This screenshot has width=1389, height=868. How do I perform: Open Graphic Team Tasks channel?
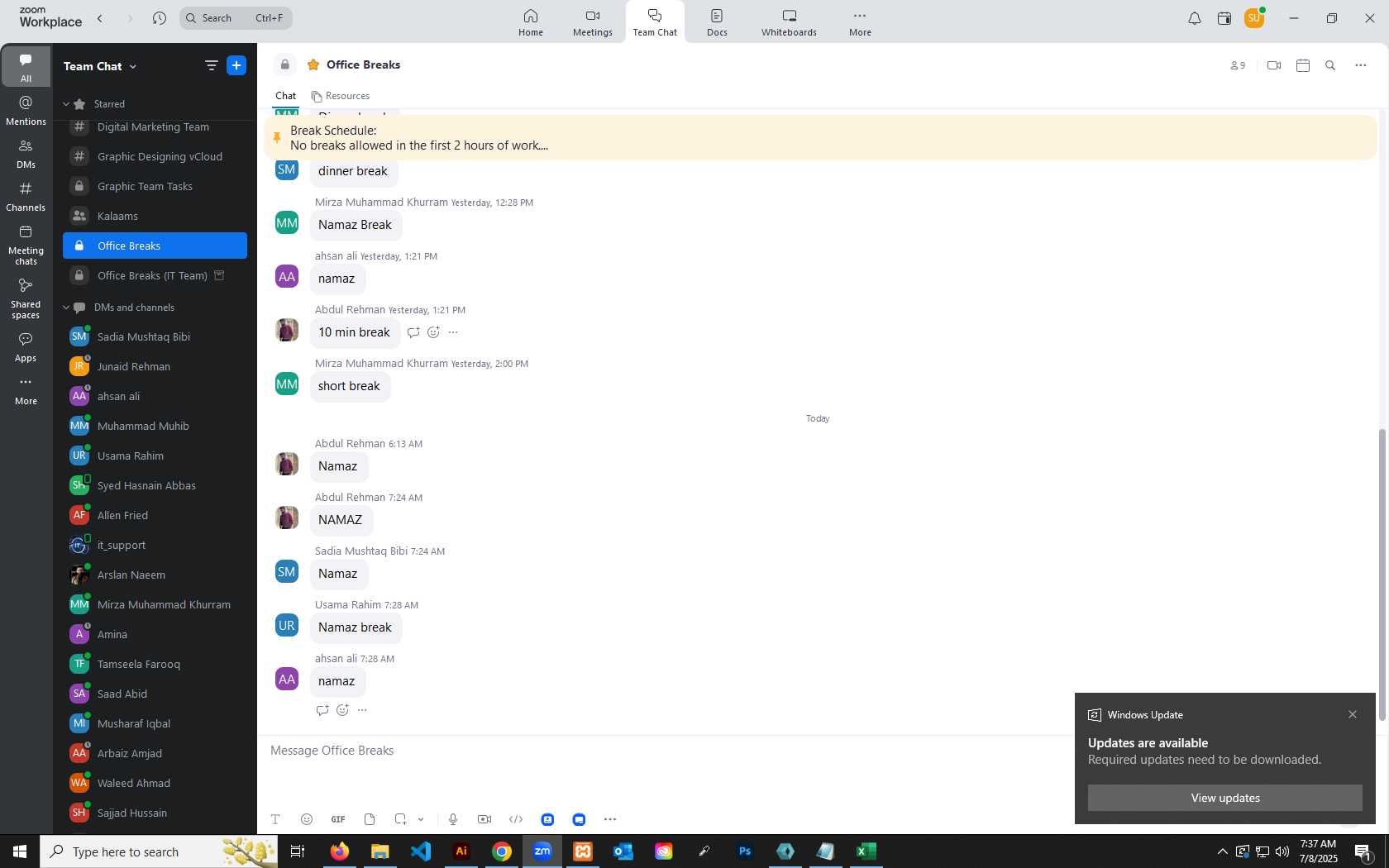[x=155, y=187]
